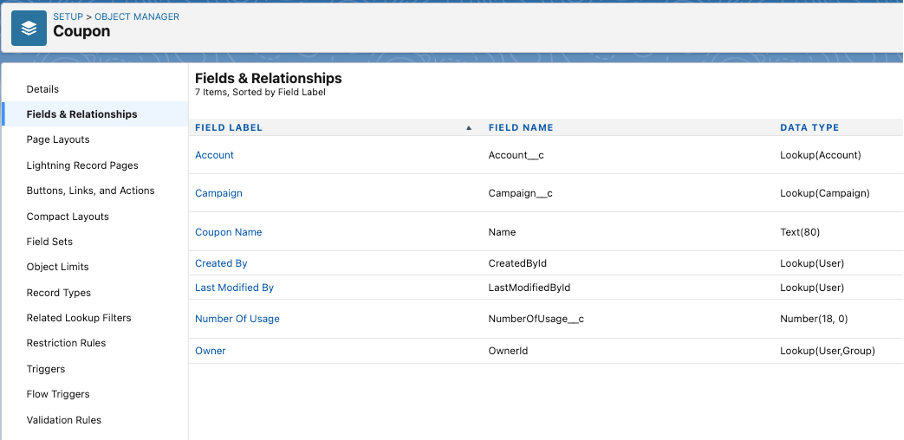This screenshot has height=440, width=904.
Task: Go to Validation Rules section
Action: [x=64, y=420]
